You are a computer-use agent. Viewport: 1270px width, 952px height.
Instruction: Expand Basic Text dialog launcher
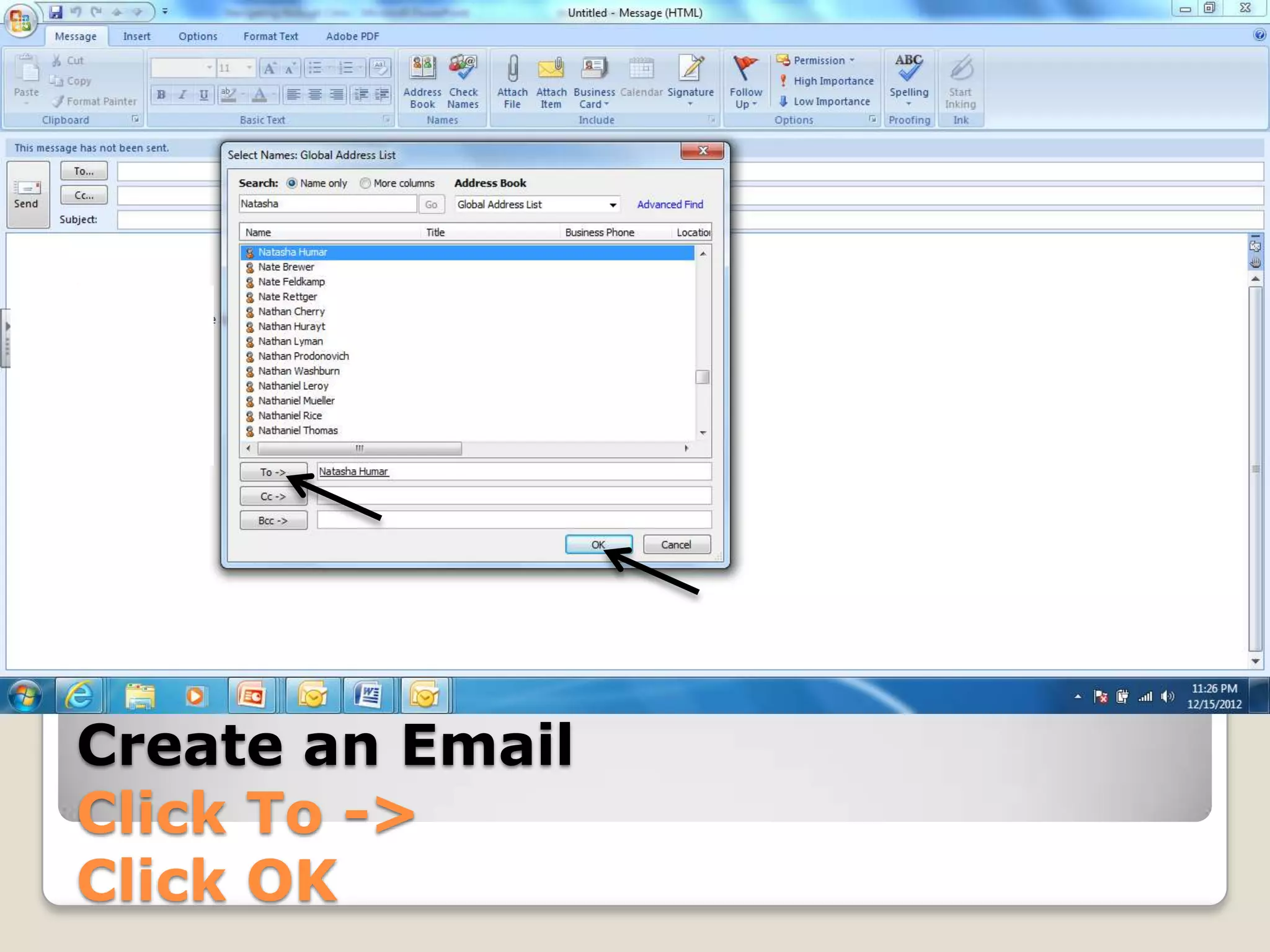[386, 119]
